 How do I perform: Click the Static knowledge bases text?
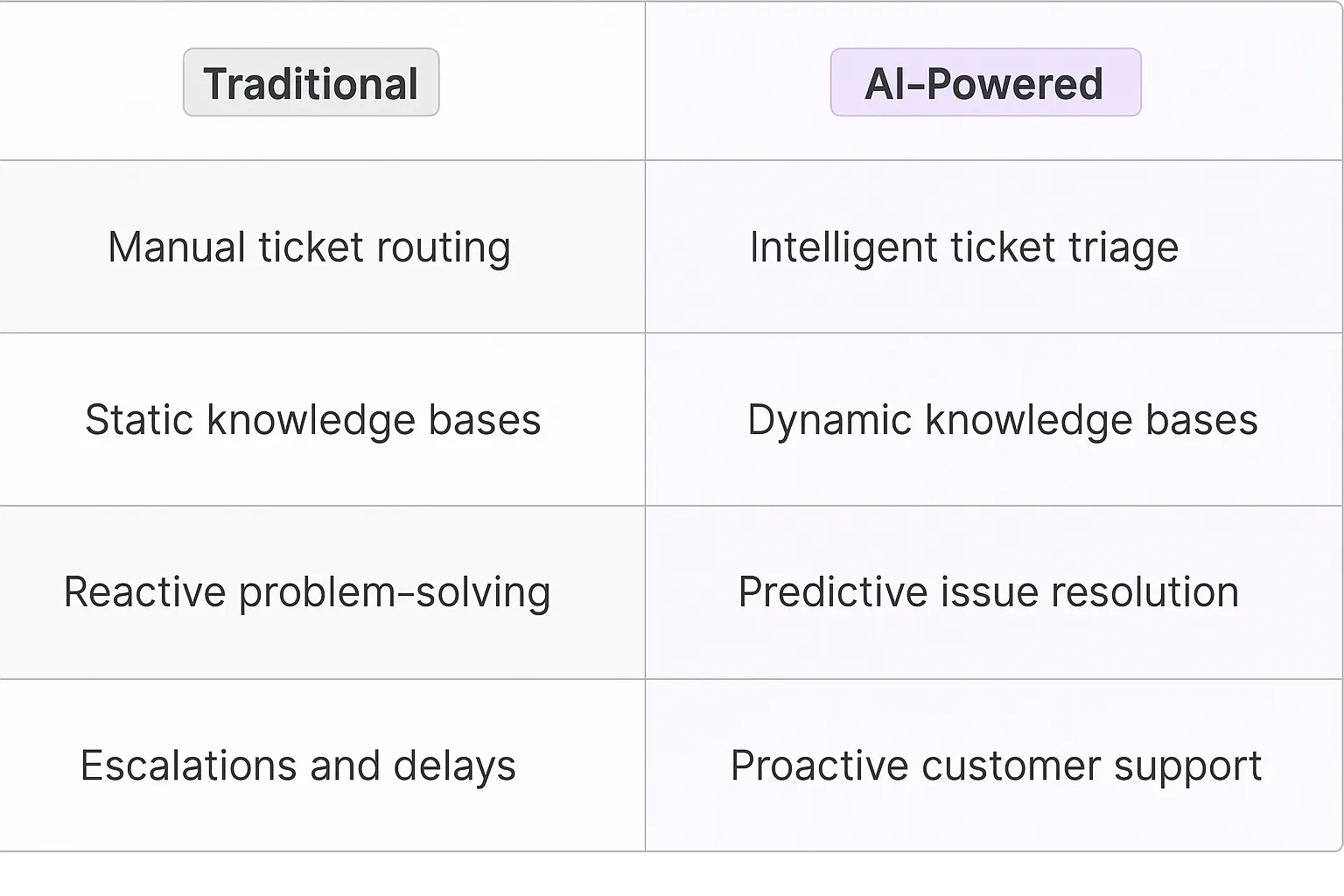point(313,420)
